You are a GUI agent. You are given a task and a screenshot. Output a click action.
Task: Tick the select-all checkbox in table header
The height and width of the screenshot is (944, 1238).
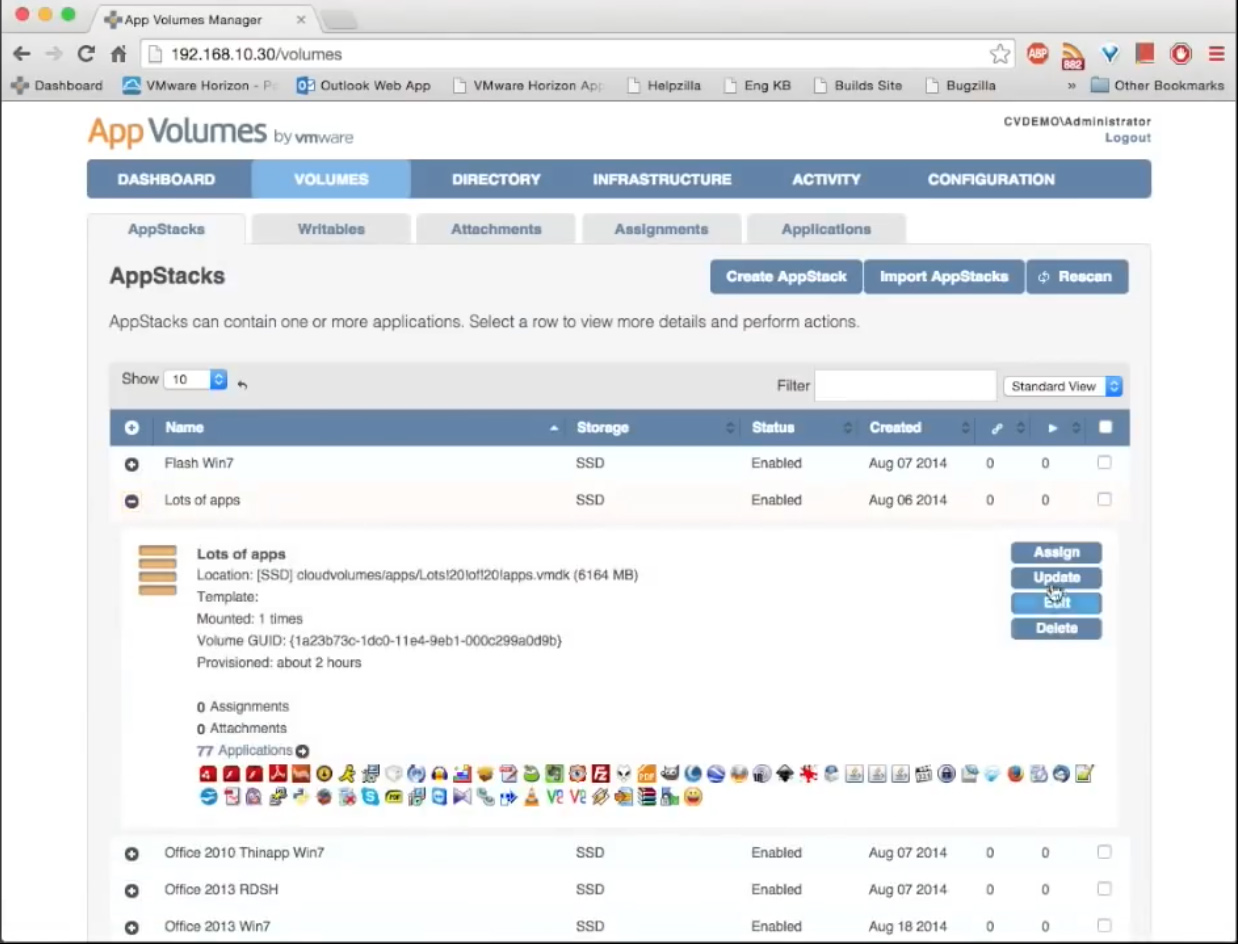coord(1105,427)
